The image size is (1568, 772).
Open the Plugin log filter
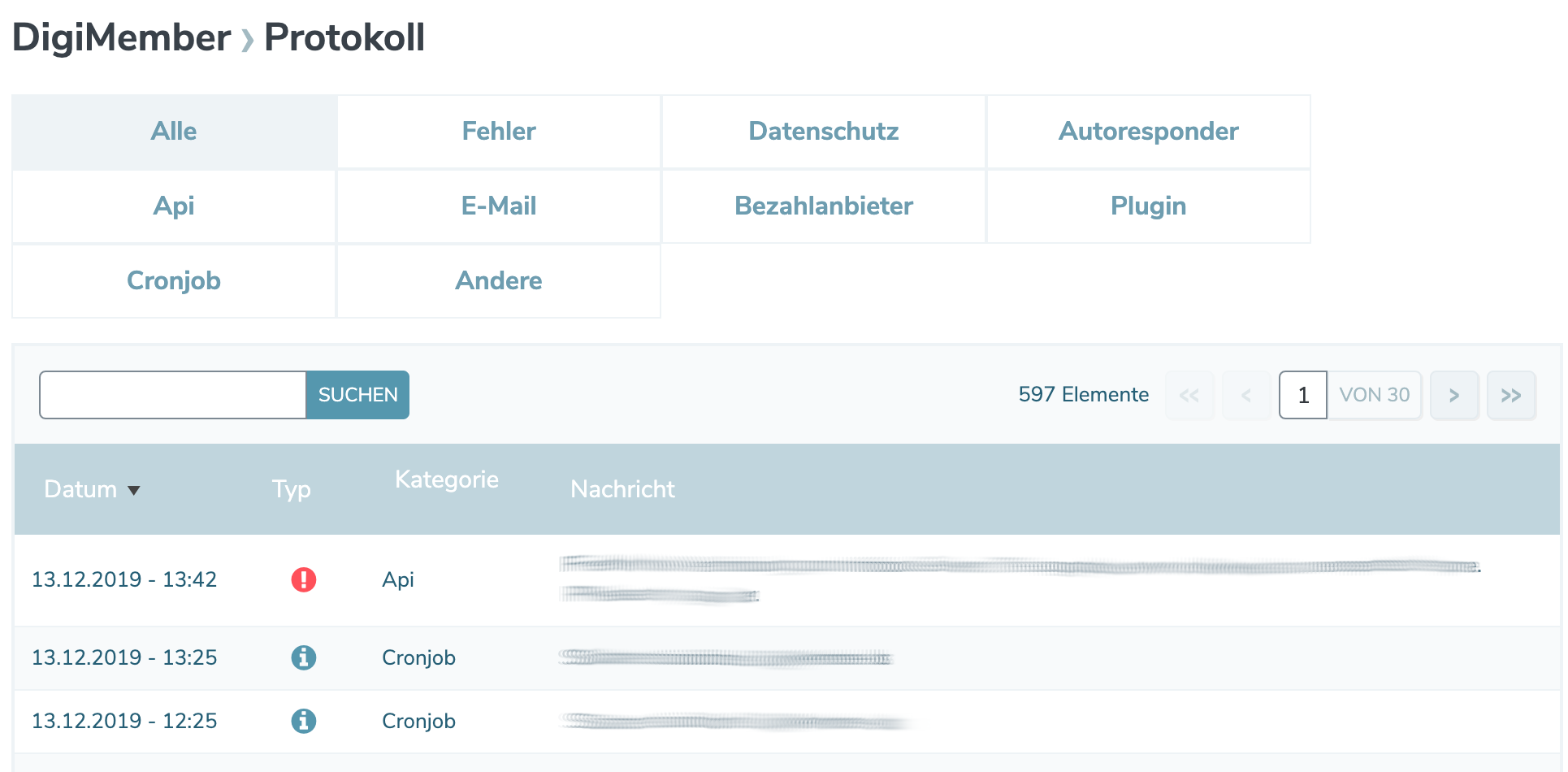(1148, 206)
